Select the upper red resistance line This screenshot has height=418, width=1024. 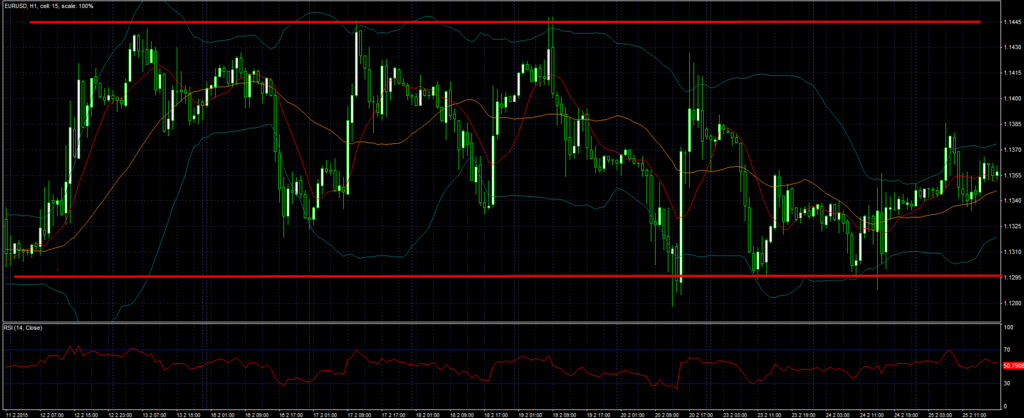point(504,22)
